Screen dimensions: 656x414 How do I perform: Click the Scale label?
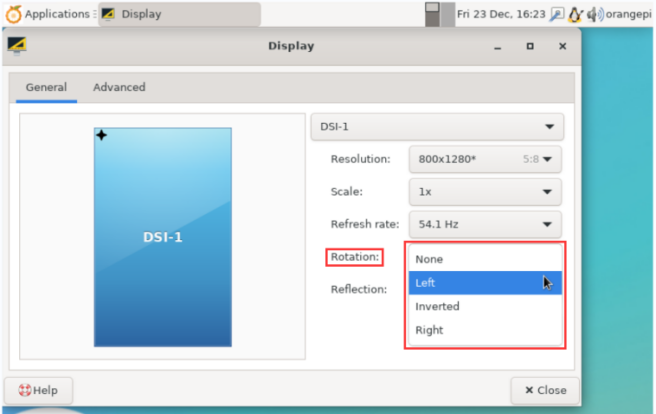tap(347, 192)
